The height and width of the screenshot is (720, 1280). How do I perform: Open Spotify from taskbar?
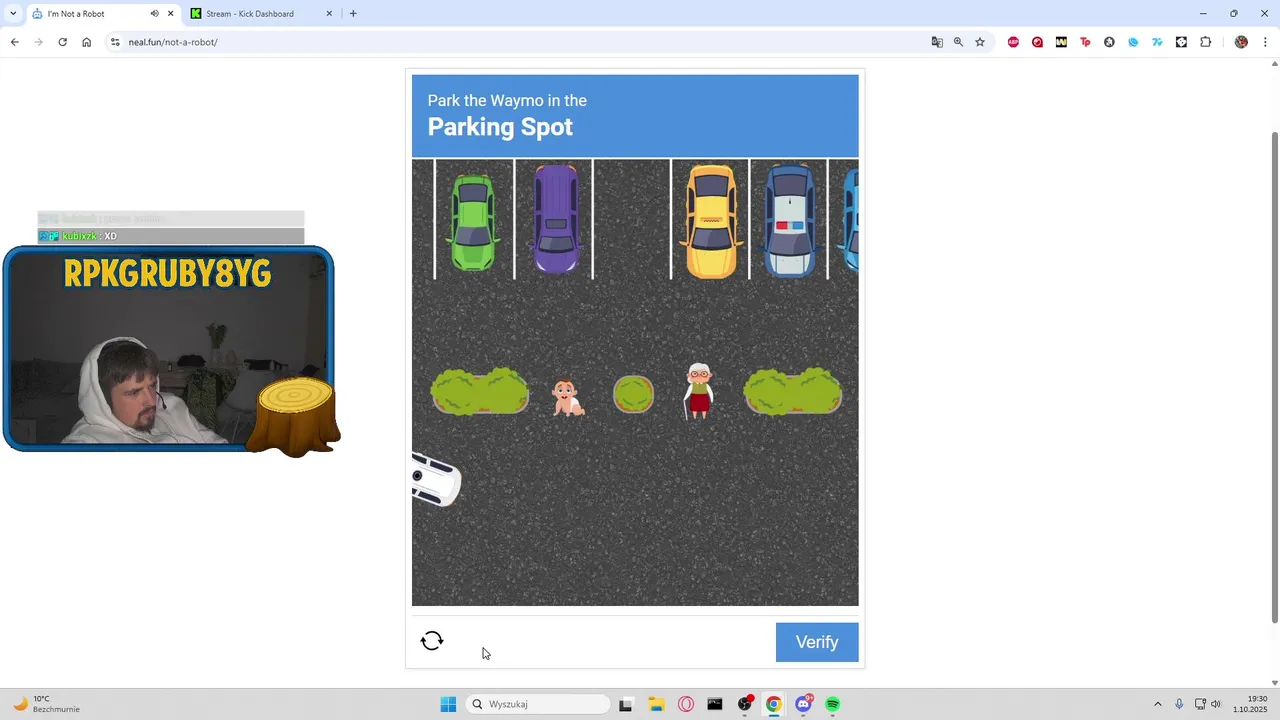833,704
